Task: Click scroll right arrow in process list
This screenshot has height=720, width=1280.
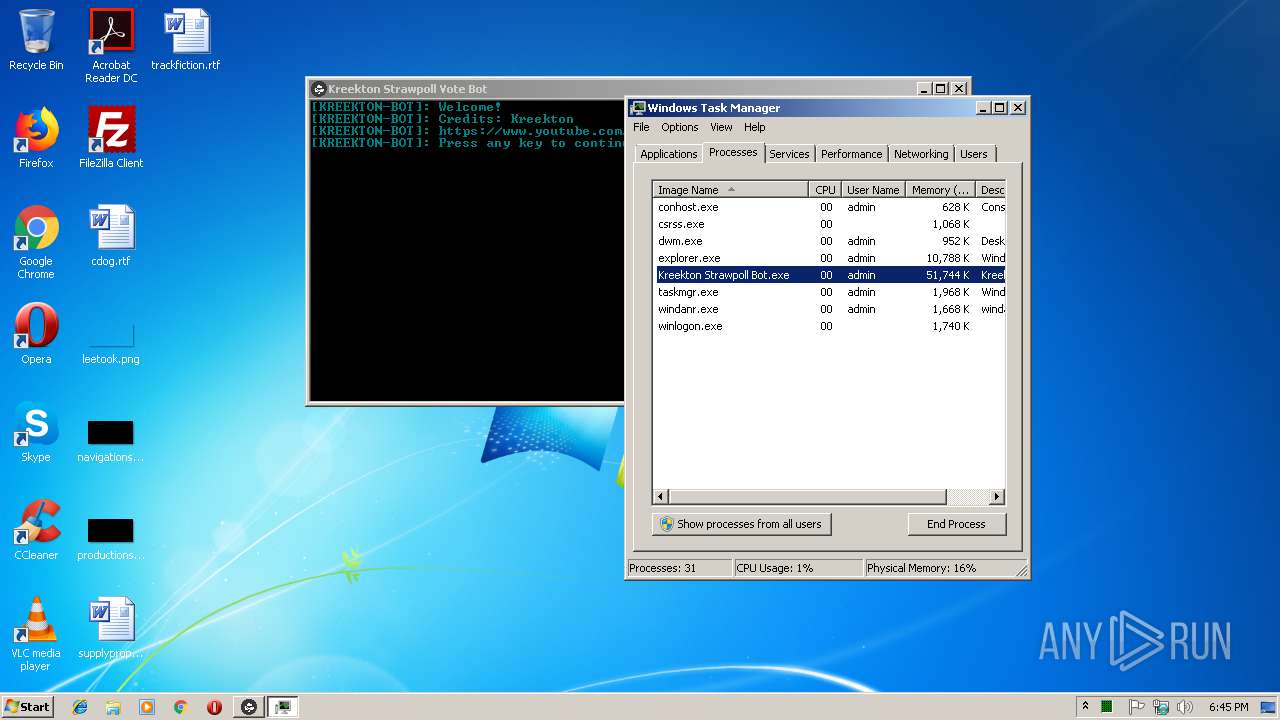Action: (997, 496)
